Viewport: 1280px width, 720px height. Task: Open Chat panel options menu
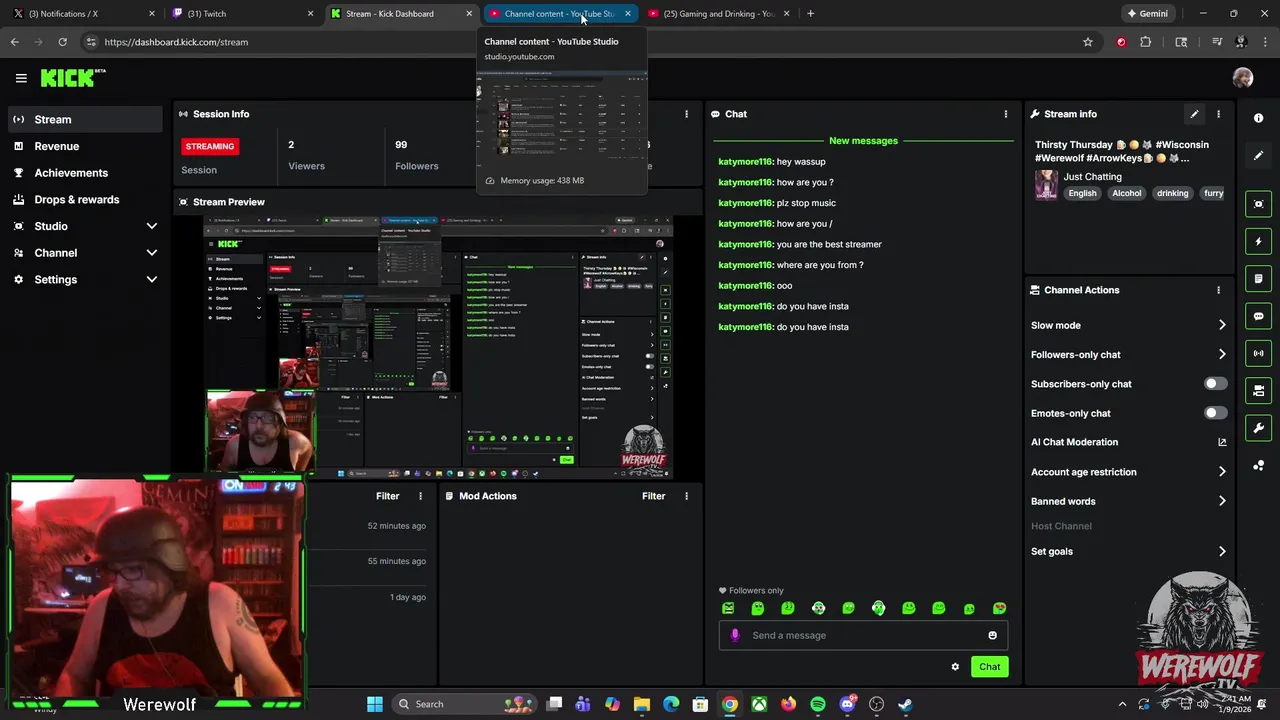tap(1006, 114)
